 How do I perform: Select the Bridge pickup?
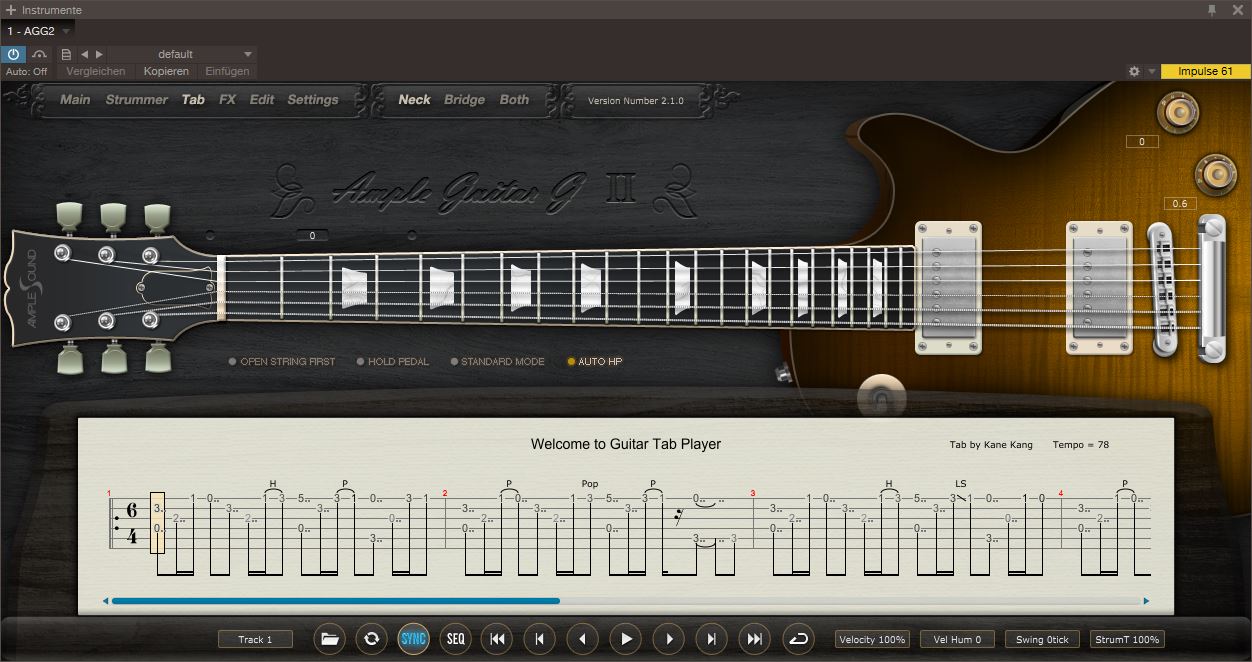[464, 100]
